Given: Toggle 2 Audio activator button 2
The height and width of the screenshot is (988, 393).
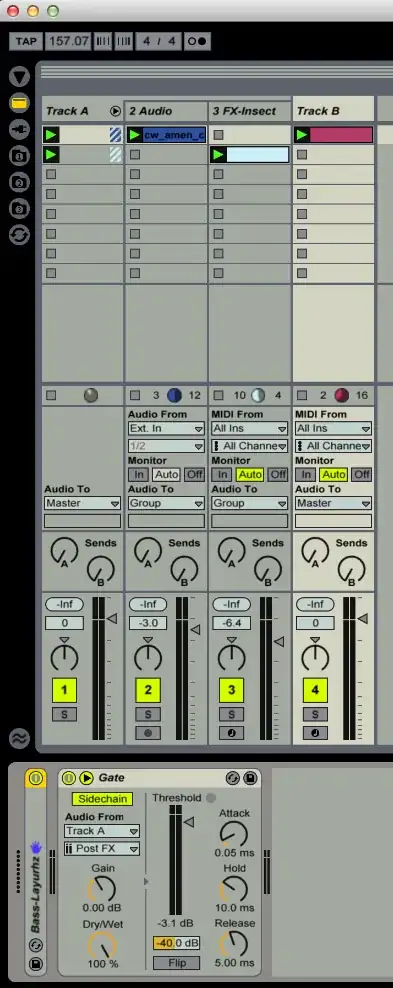Looking at the screenshot, I should point(148,690).
